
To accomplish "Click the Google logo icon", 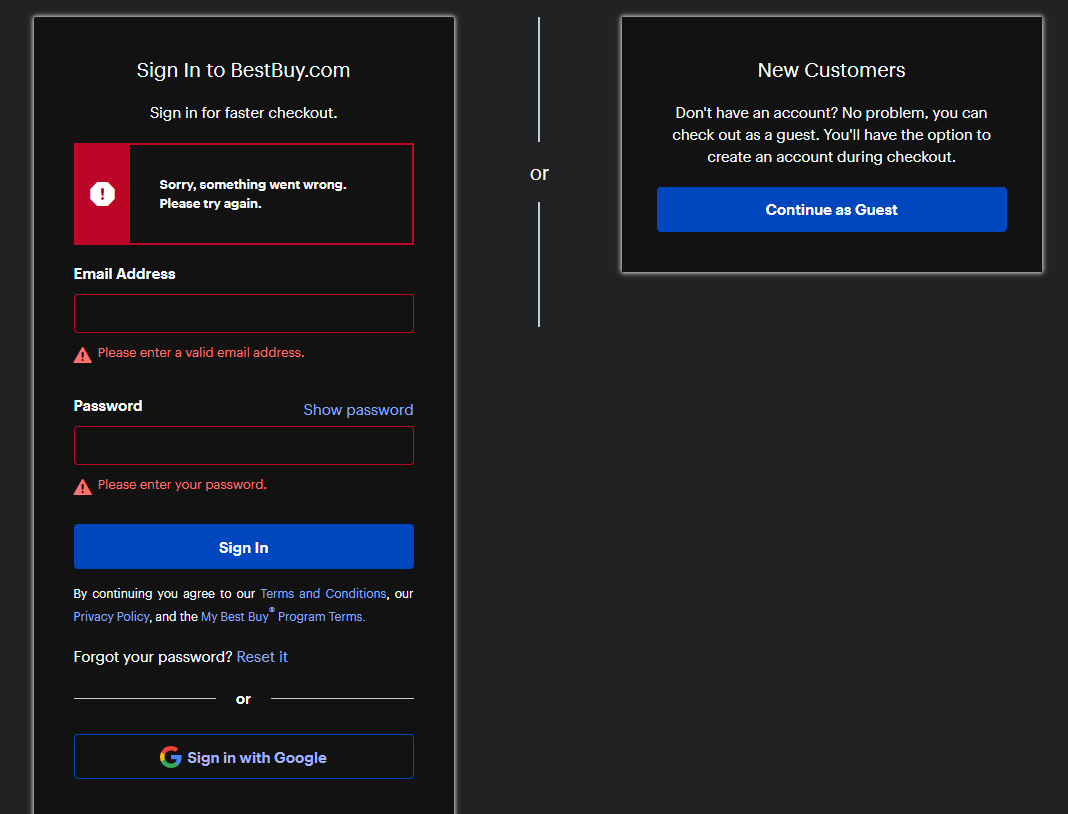I will (170, 757).
